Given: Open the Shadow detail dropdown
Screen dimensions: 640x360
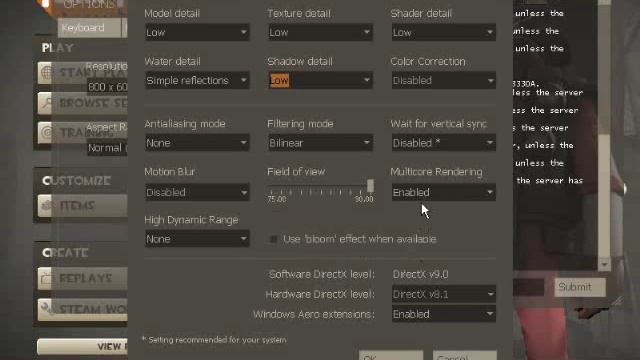Looking at the screenshot, I should tap(320, 80).
